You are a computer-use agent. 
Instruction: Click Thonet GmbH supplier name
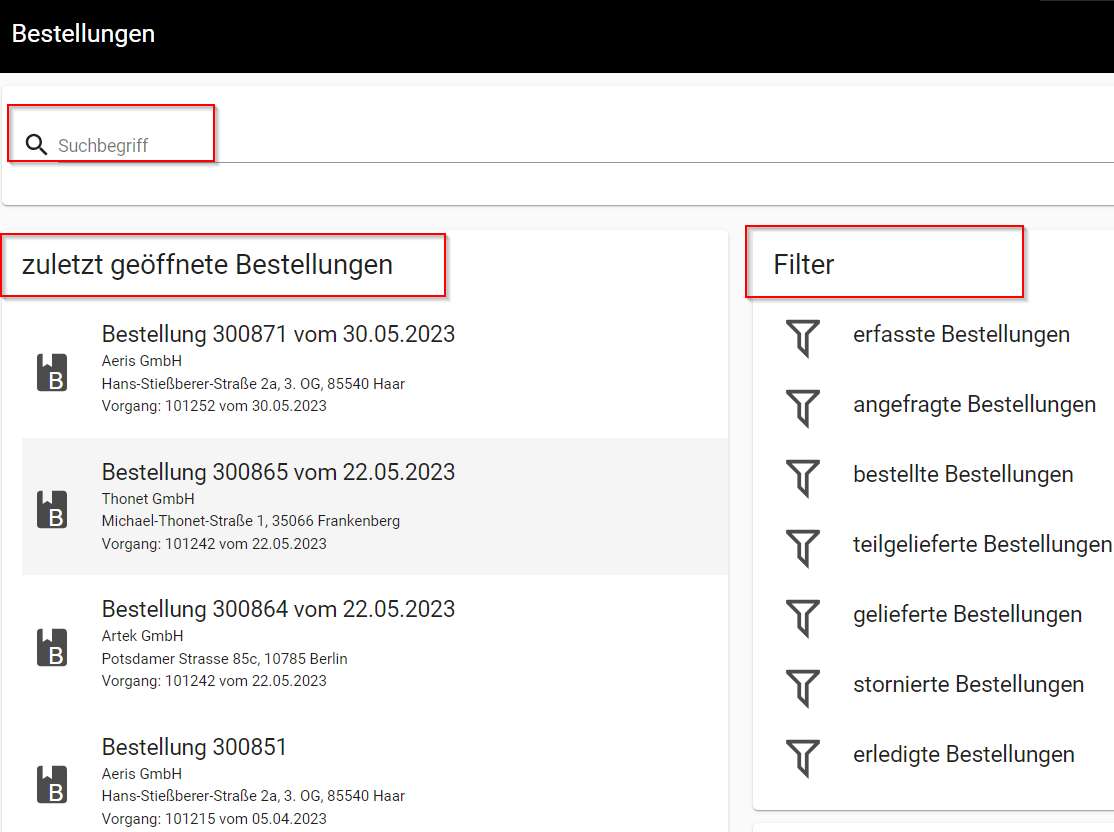(x=148, y=499)
